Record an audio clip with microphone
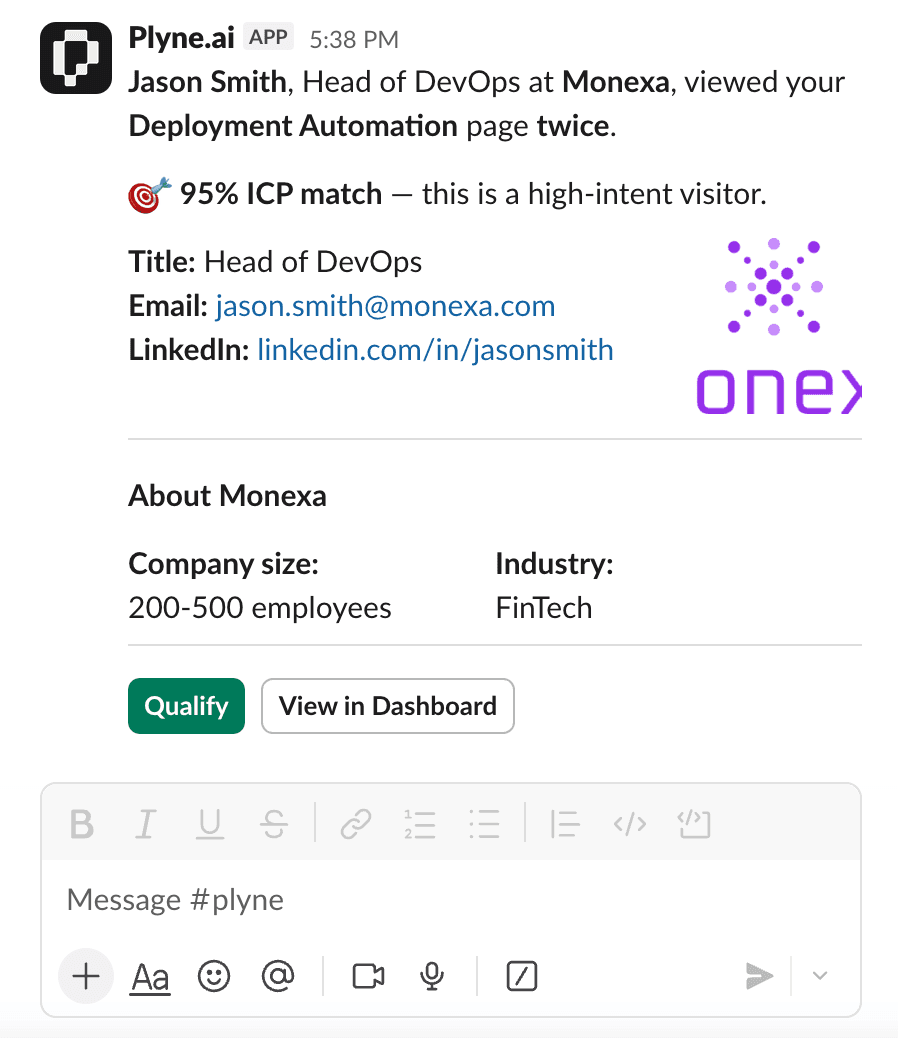 click(432, 976)
